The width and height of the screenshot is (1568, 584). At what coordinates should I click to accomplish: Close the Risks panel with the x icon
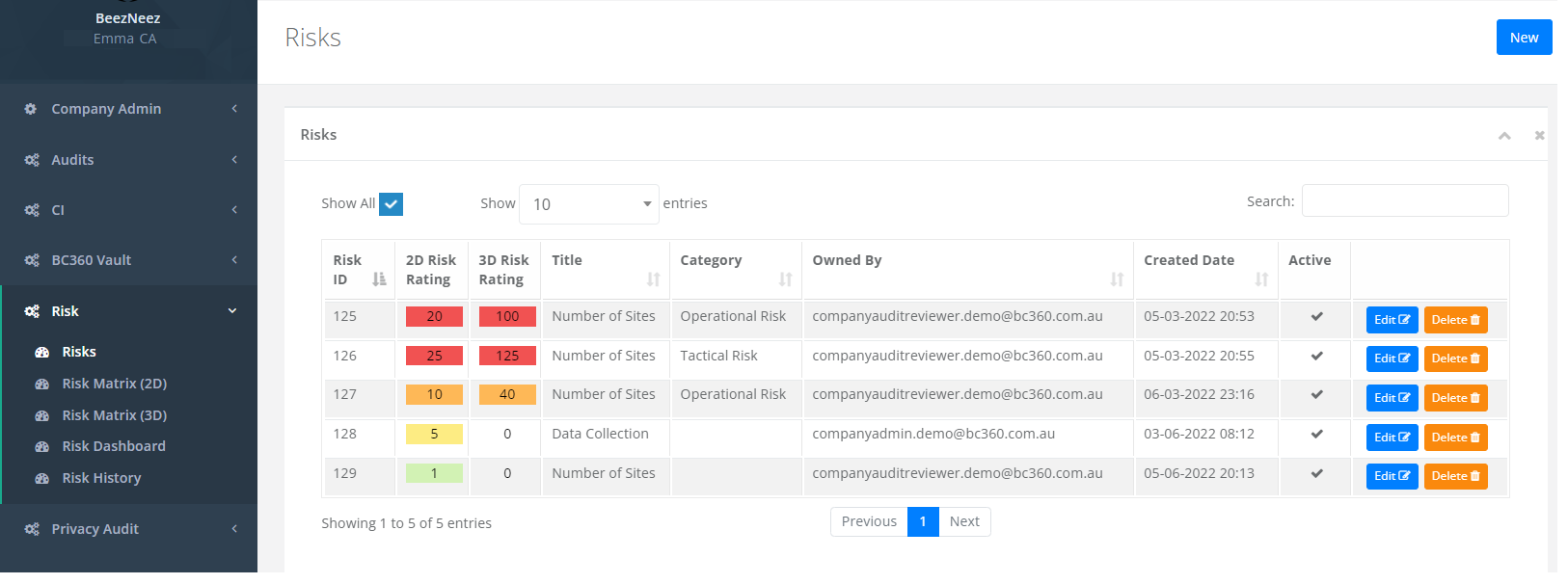tap(1539, 136)
